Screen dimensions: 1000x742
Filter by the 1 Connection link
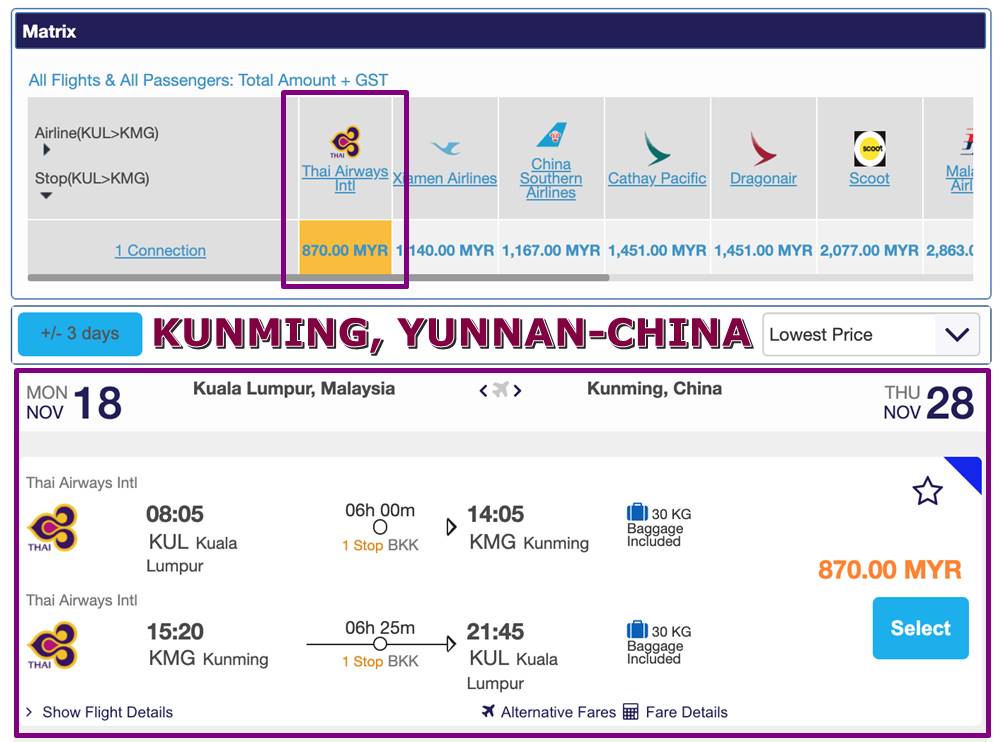click(160, 251)
